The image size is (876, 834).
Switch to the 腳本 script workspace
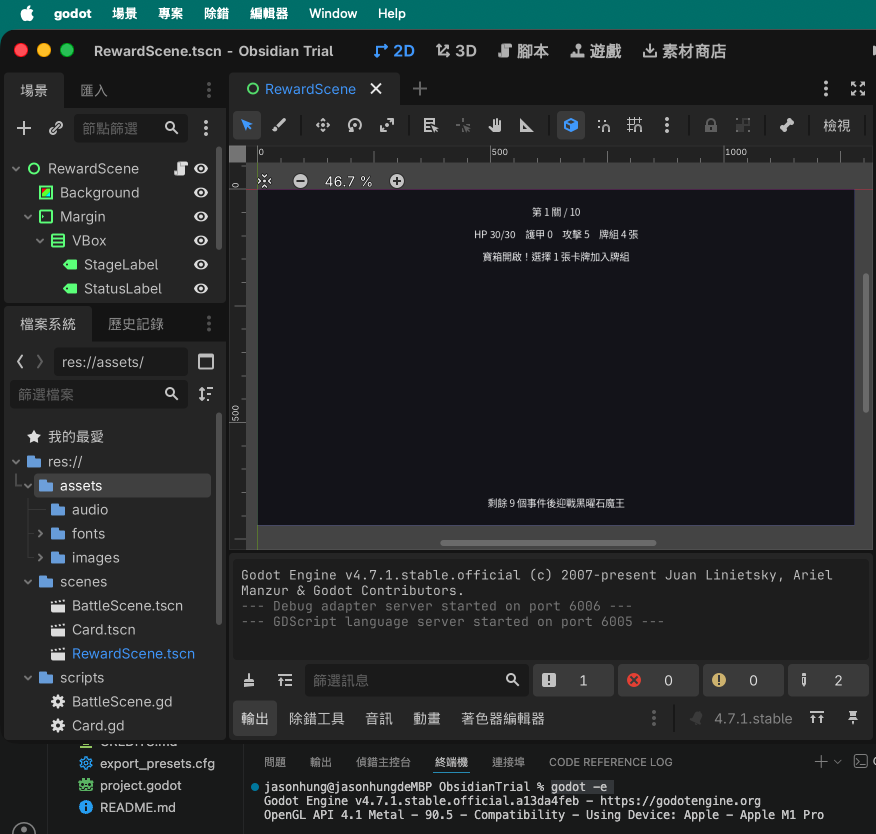pos(523,51)
